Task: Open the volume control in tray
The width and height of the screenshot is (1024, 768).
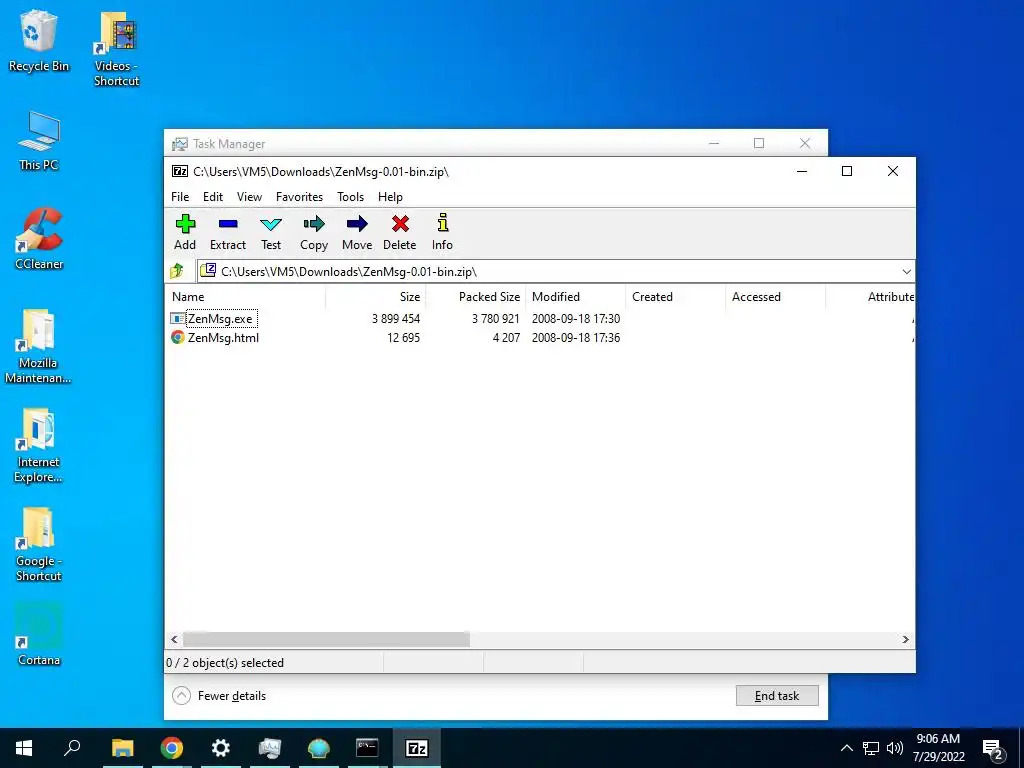Action: pyautogui.click(x=895, y=748)
